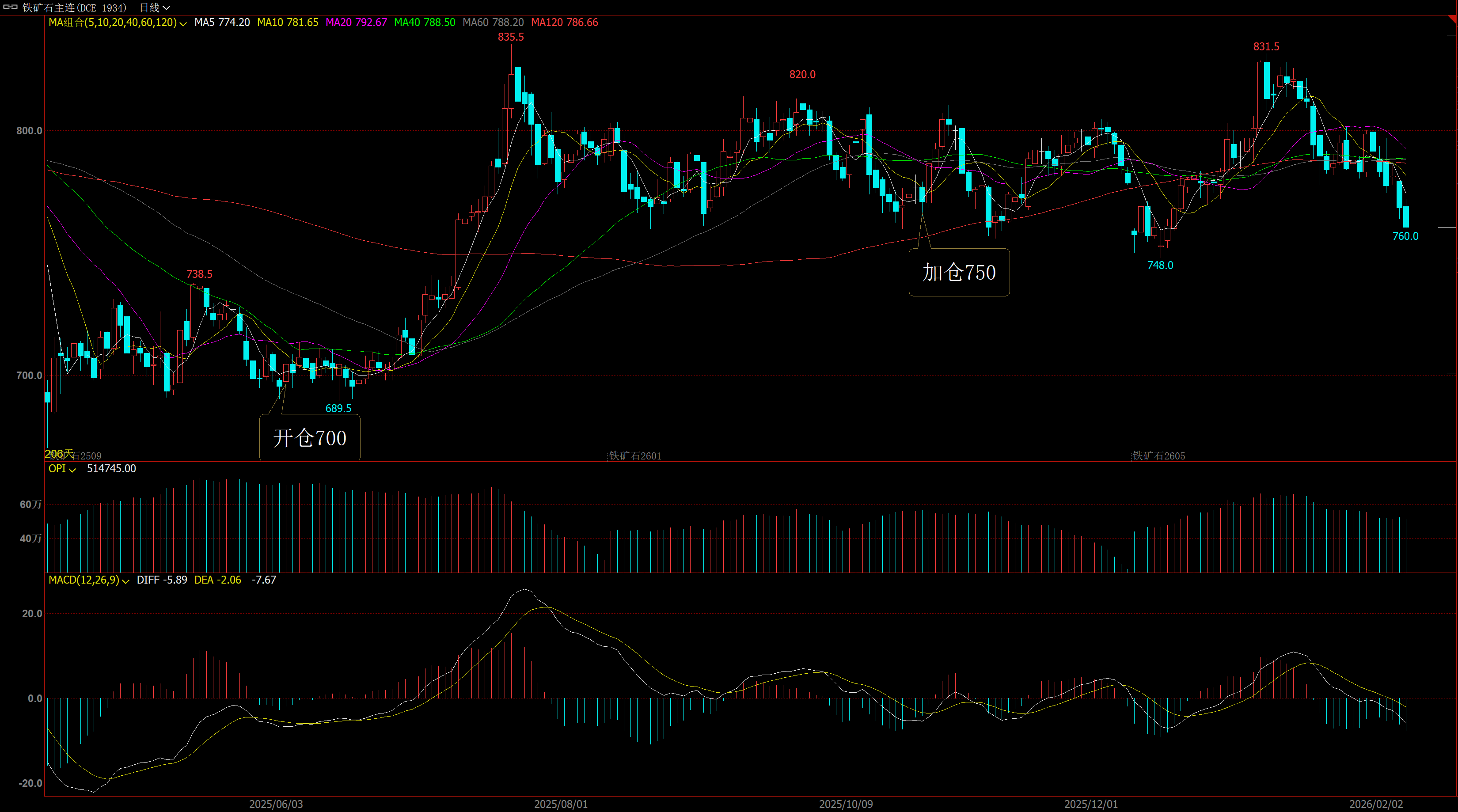Click the 689.5 low price marker
Screen dimensions: 1458x812
[338, 408]
